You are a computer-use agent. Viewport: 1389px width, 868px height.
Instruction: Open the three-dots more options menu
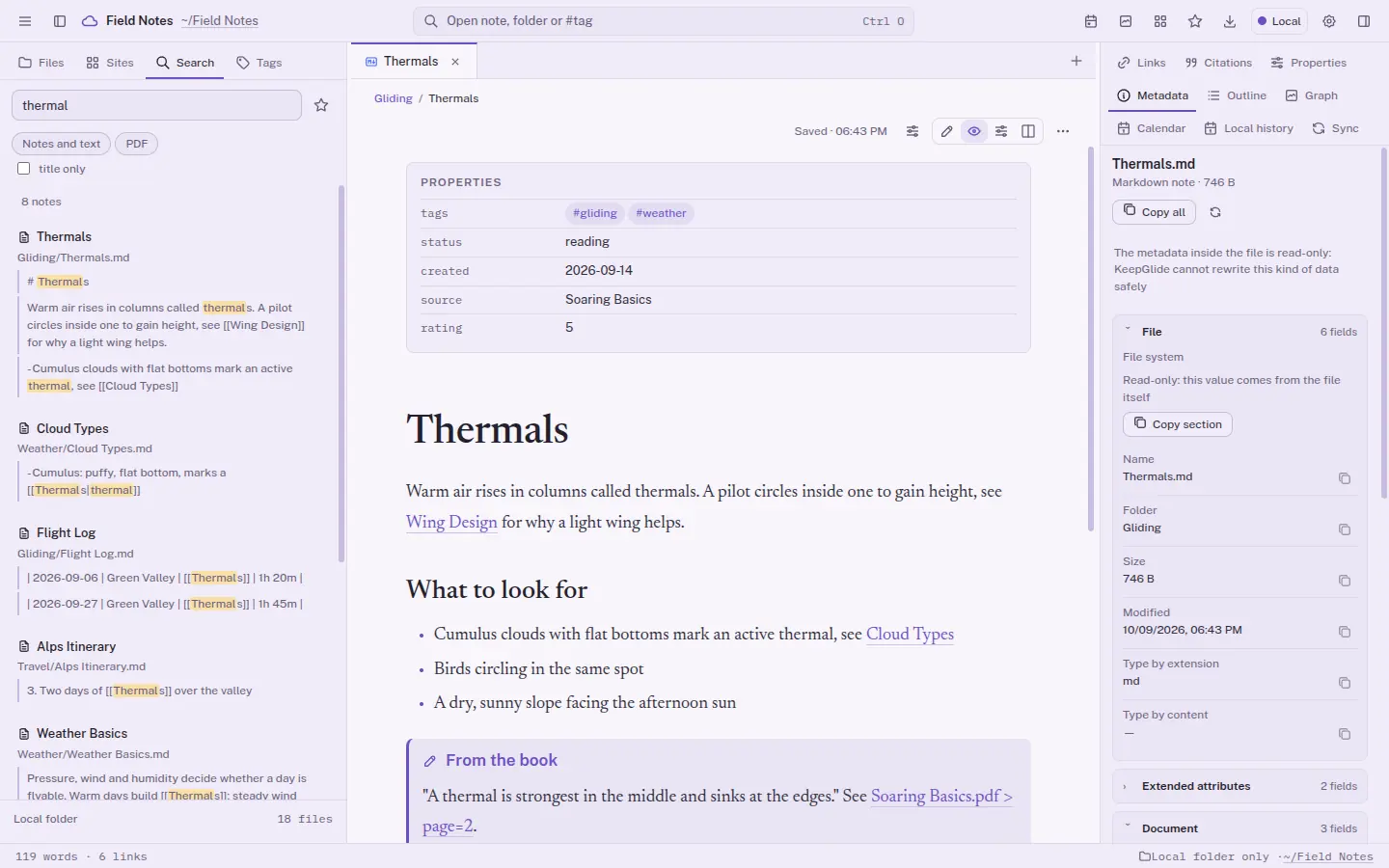pyautogui.click(x=1063, y=131)
